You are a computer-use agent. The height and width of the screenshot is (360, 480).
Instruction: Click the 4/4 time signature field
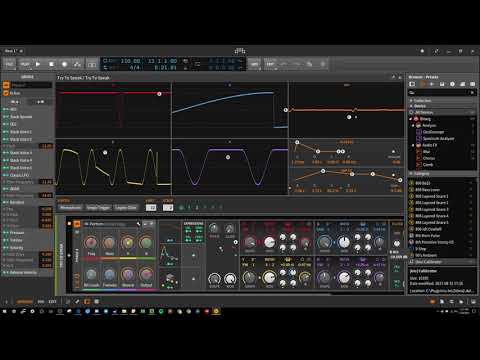click(135, 68)
